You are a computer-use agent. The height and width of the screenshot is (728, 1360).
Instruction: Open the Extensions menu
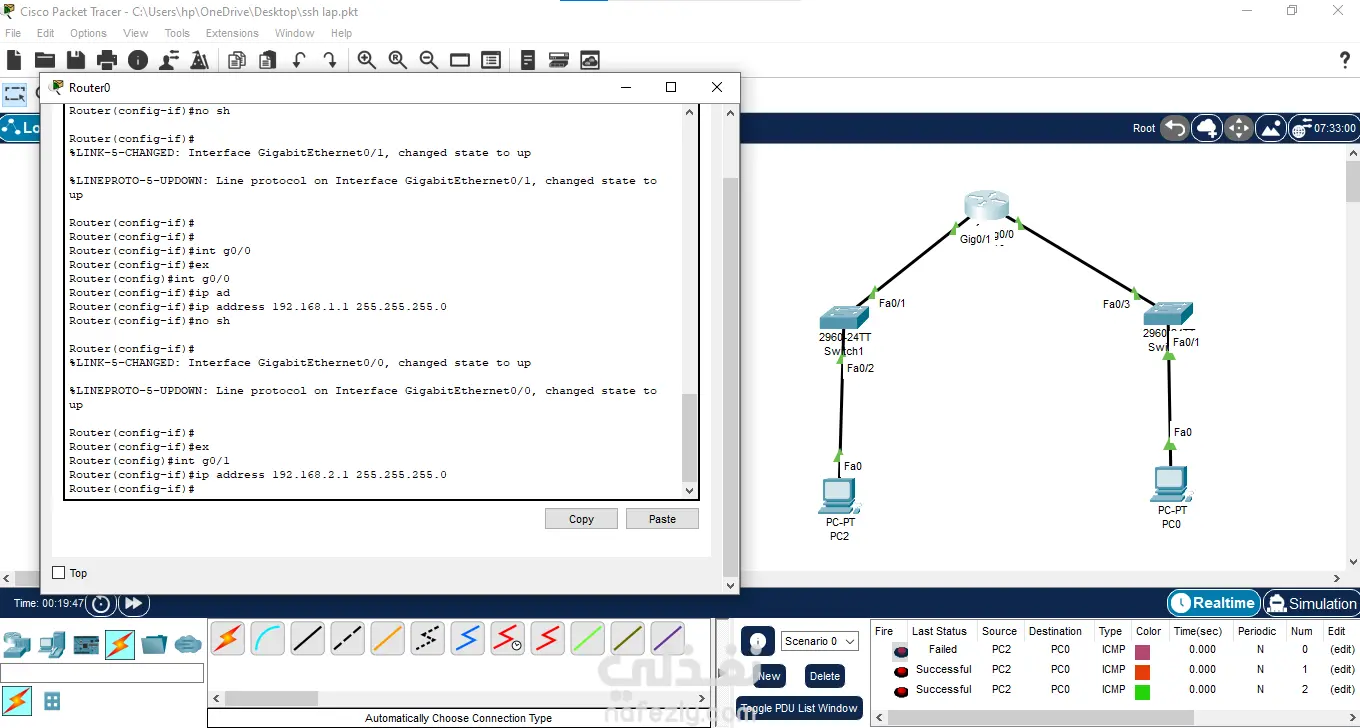tap(232, 33)
